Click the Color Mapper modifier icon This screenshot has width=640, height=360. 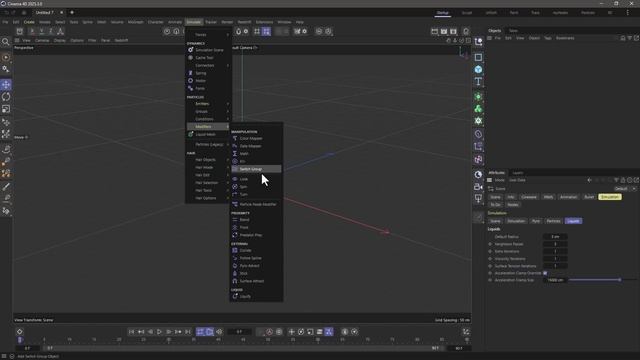[x=235, y=138]
